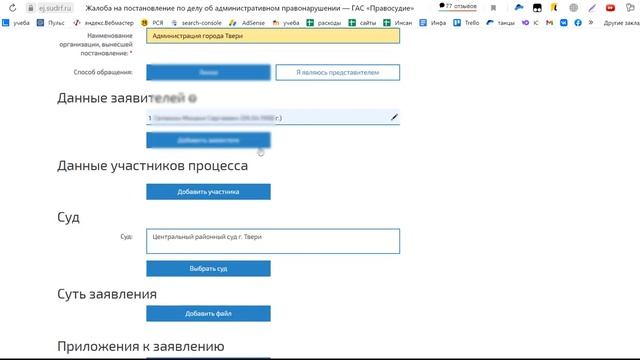The width and height of the screenshot is (640, 360).
Task: Click the bookmark page icon in the address bar
Action: coord(493,8)
